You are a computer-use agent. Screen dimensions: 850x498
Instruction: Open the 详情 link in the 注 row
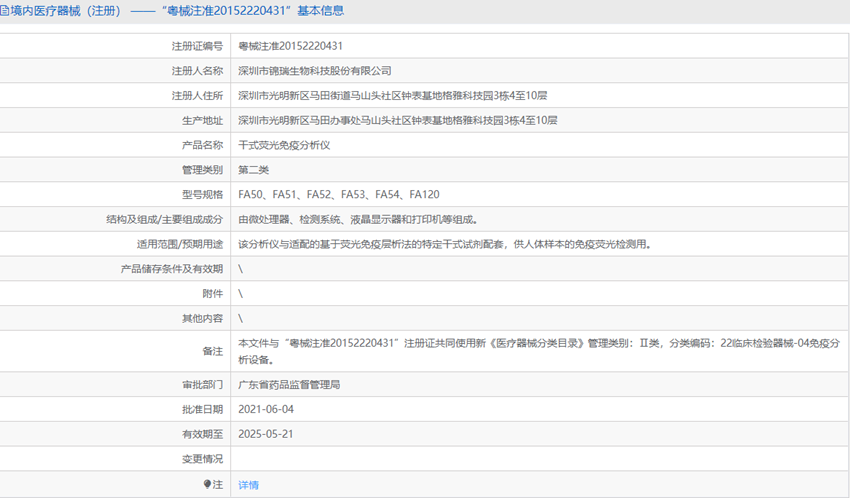coord(248,485)
